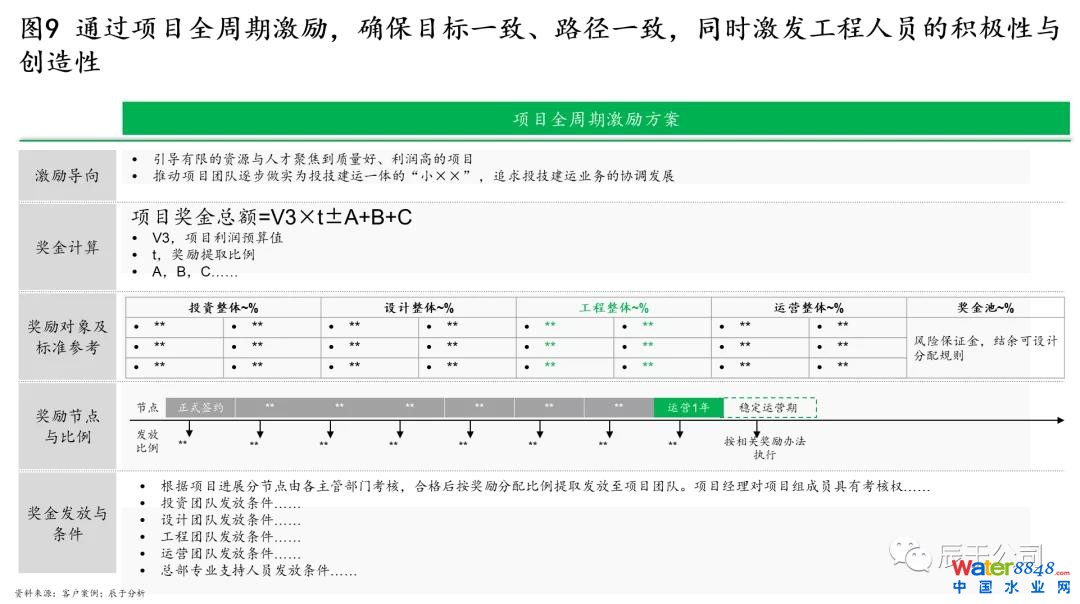Click the 正式签约 timeline segment

click(201, 407)
